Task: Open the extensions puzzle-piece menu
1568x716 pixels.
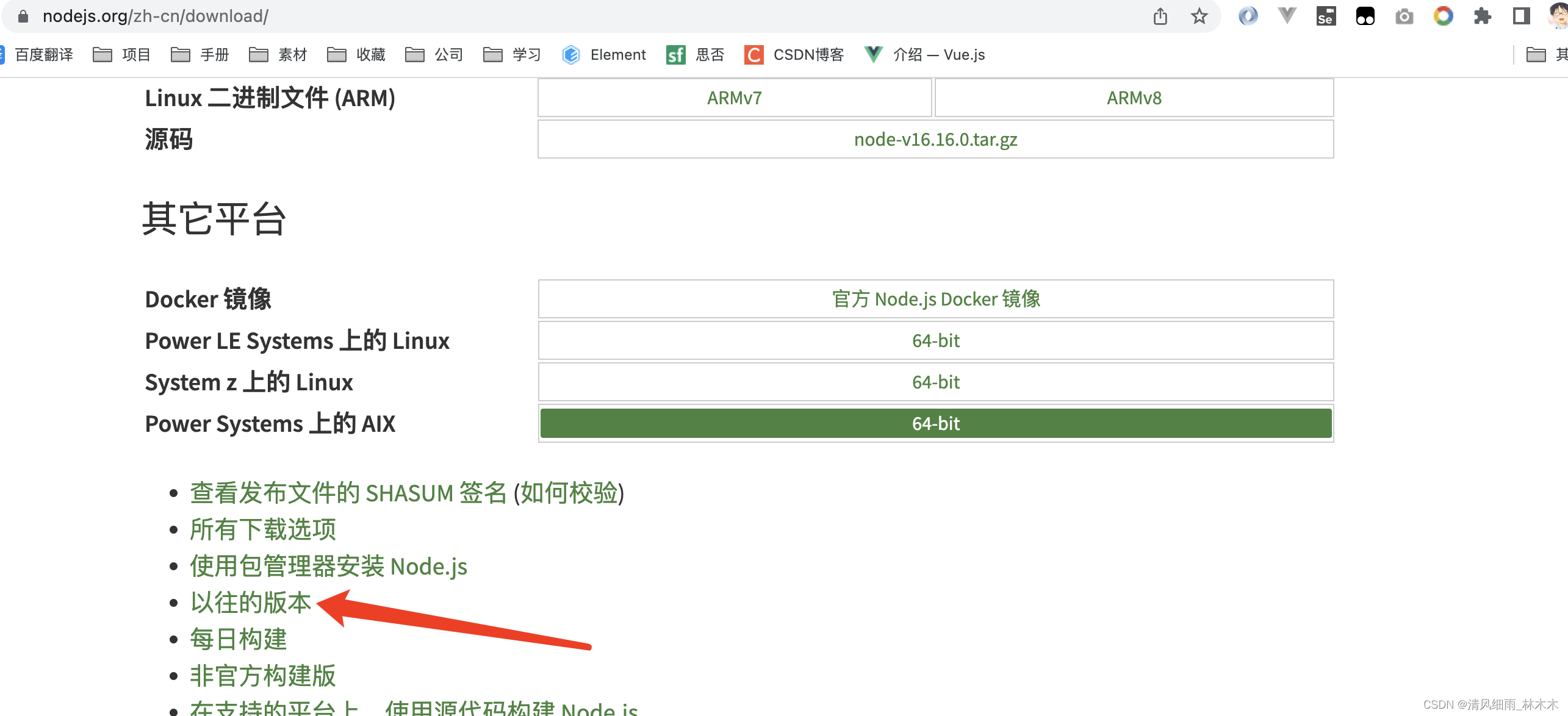Action: (x=1483, y=16)
